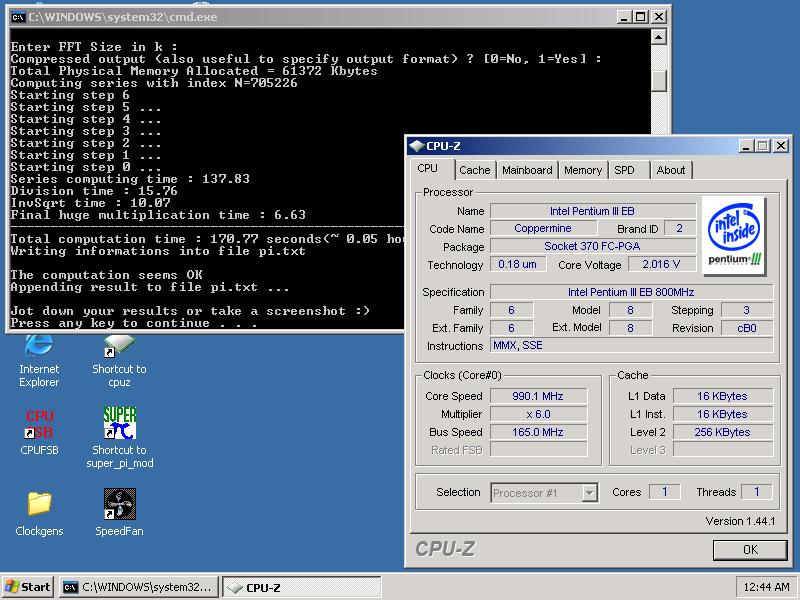Click 'The computation seems OK' line
The image size is (800, 600).
tap(107, 275)
